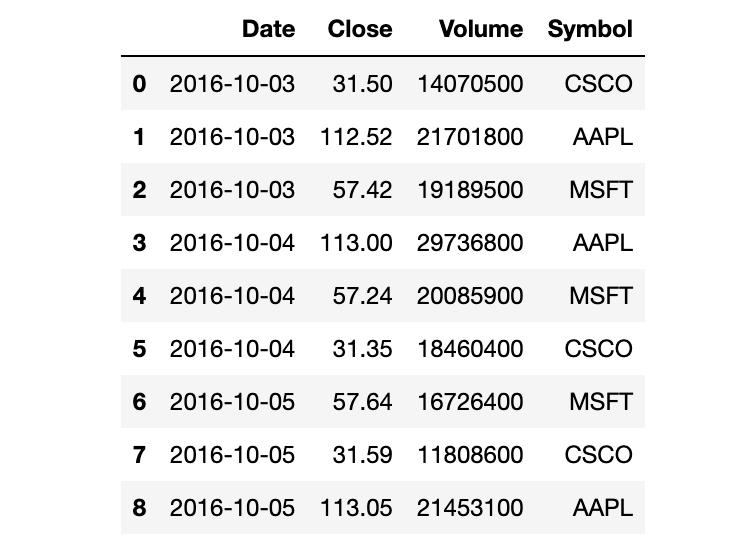Click the Symbol column header
The height and width of the screenshot is (544, 732).
coord(590,29)
